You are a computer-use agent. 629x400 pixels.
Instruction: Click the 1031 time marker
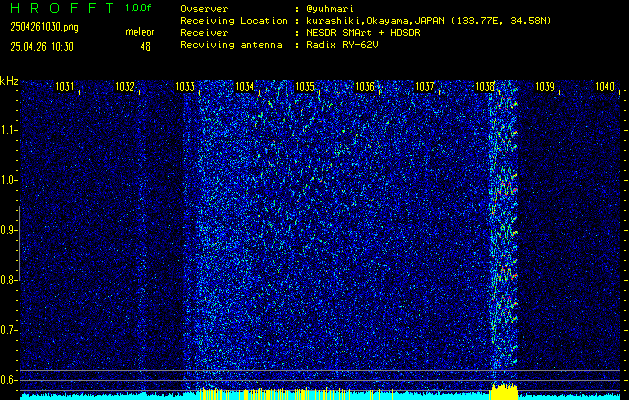pyautogui.click(x=64, y=86)
